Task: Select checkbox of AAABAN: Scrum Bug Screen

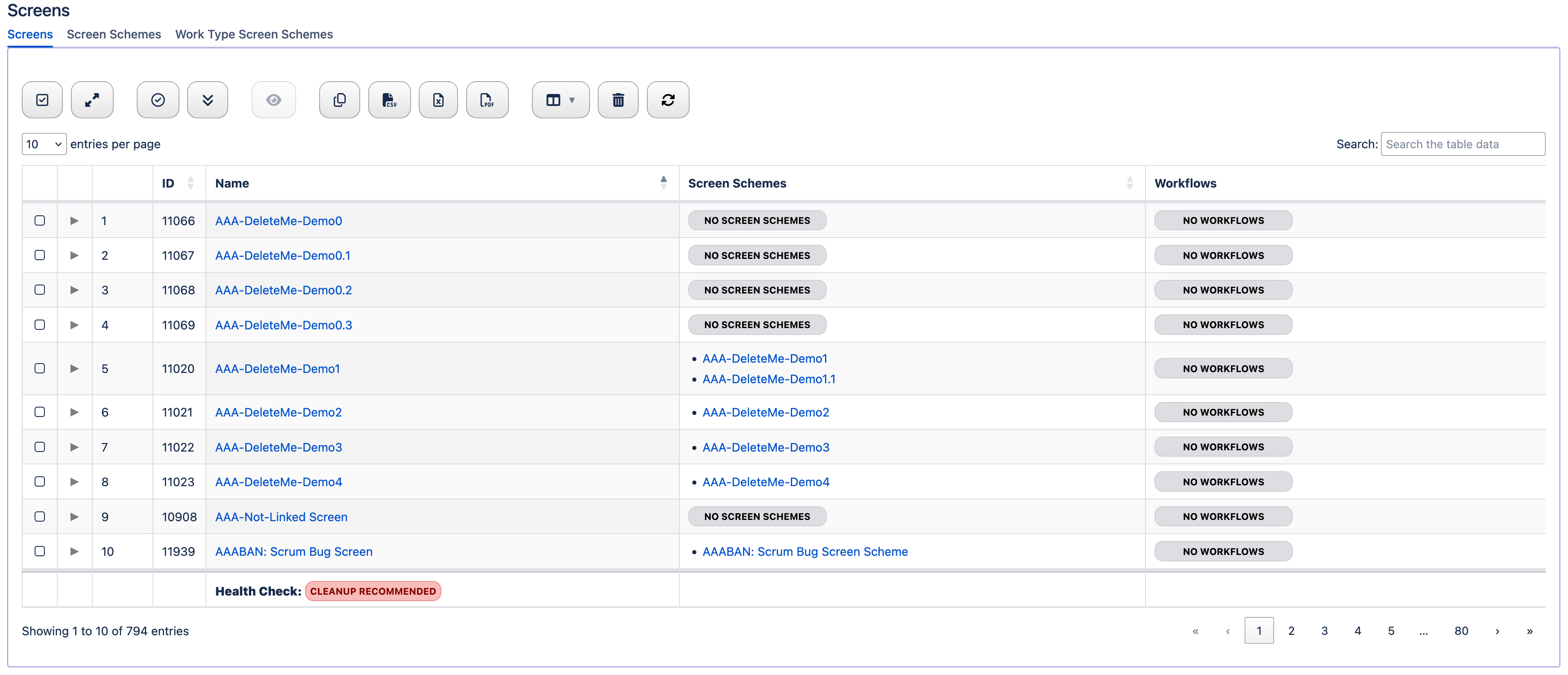Action: [x=40, y=551]
